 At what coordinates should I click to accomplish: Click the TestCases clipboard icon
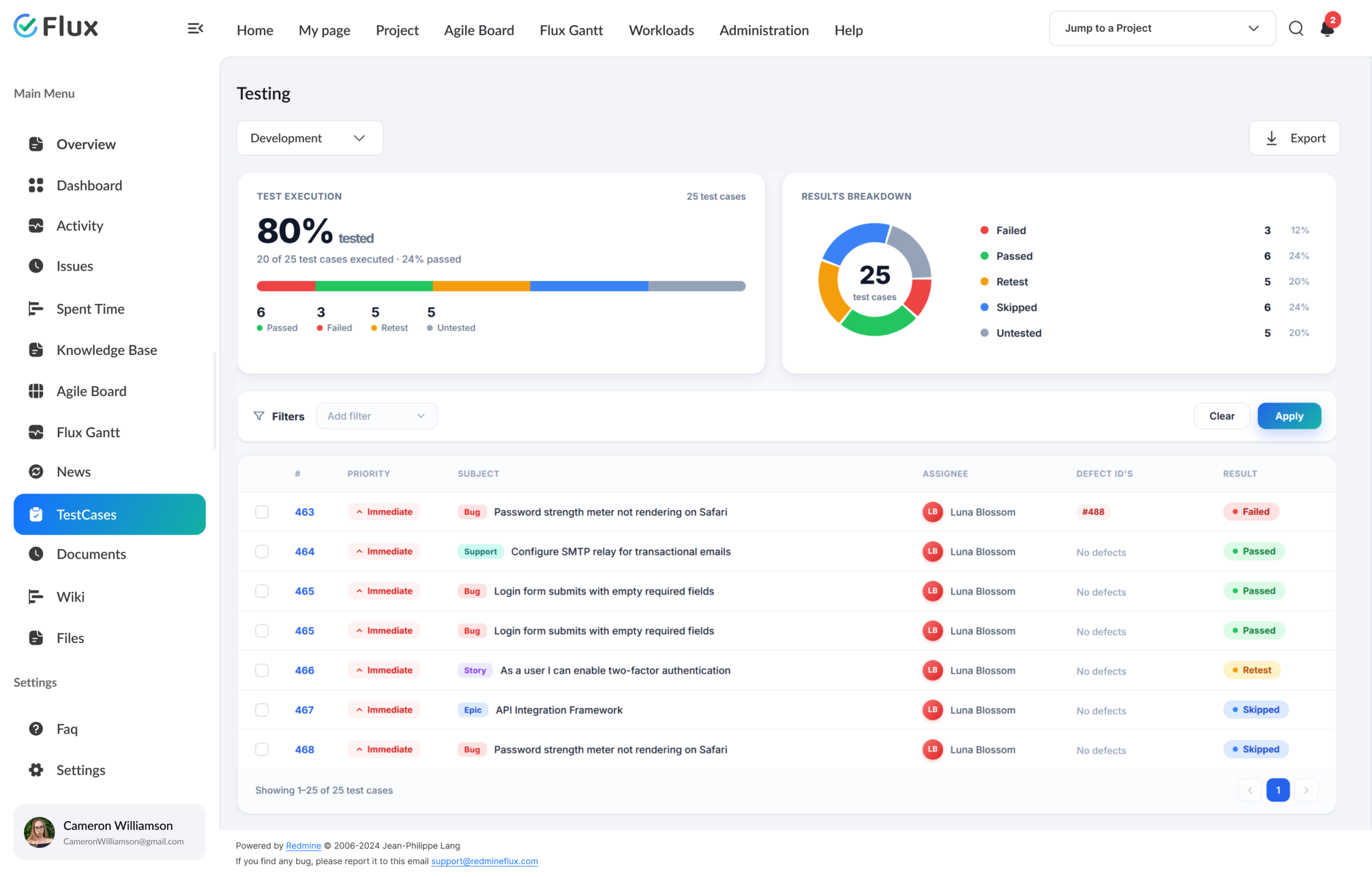pos(36,514)
